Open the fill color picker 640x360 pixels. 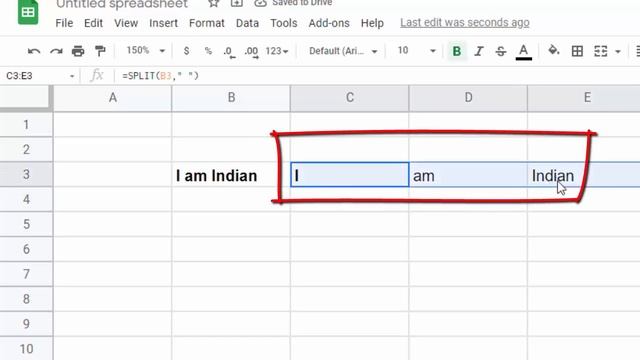pyautogui.click(x=553, y=51)
